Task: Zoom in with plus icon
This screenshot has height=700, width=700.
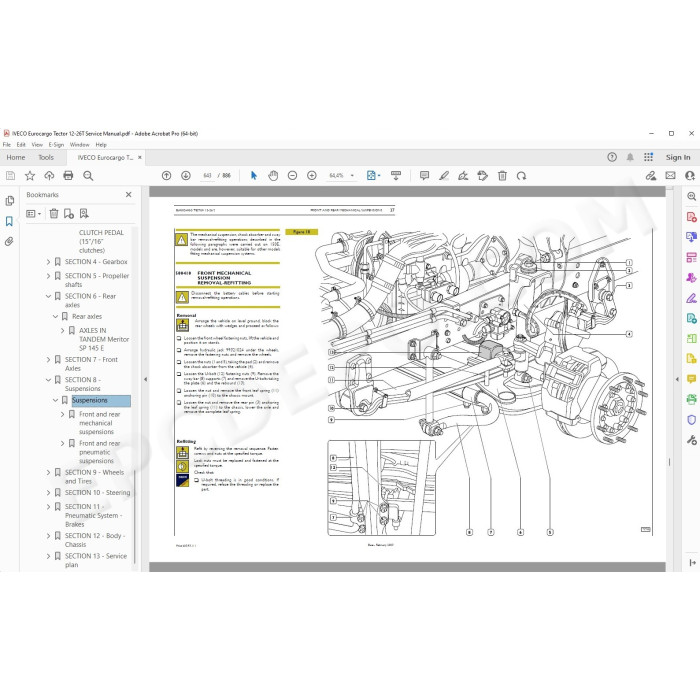Action: 312,175
